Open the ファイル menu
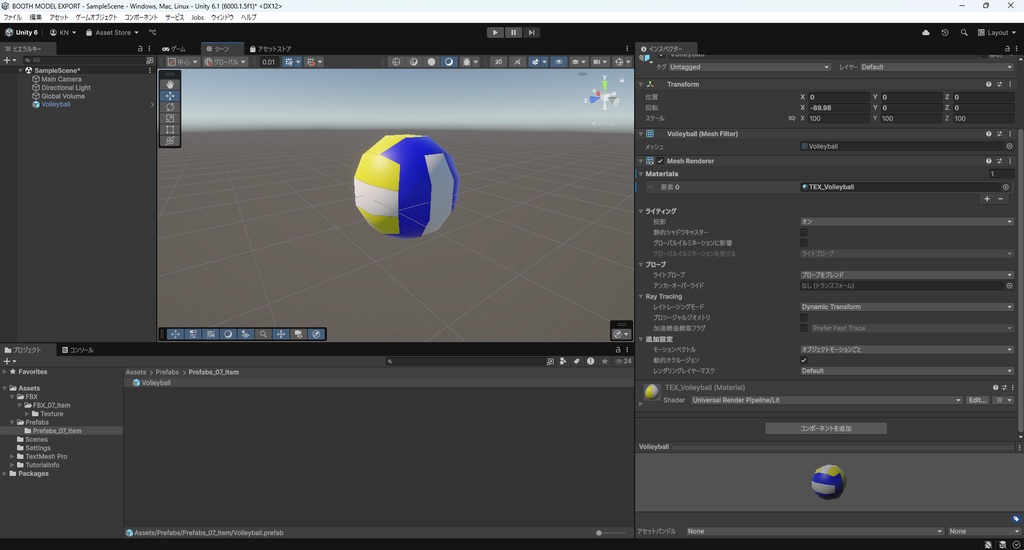 click(x=12, y=17)
